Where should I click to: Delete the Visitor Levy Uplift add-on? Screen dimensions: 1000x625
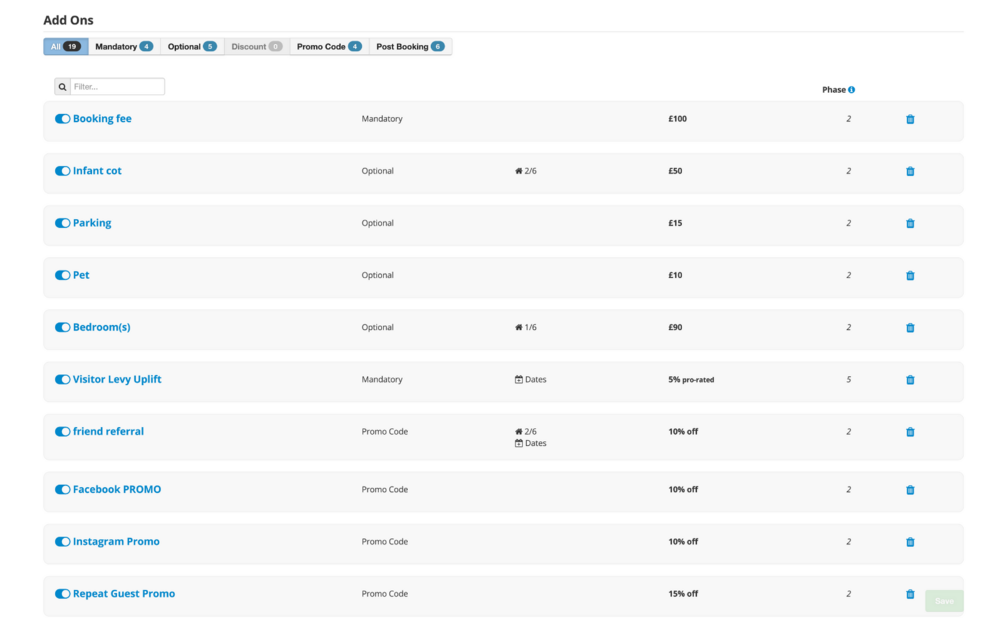click(x=910, y=380)
